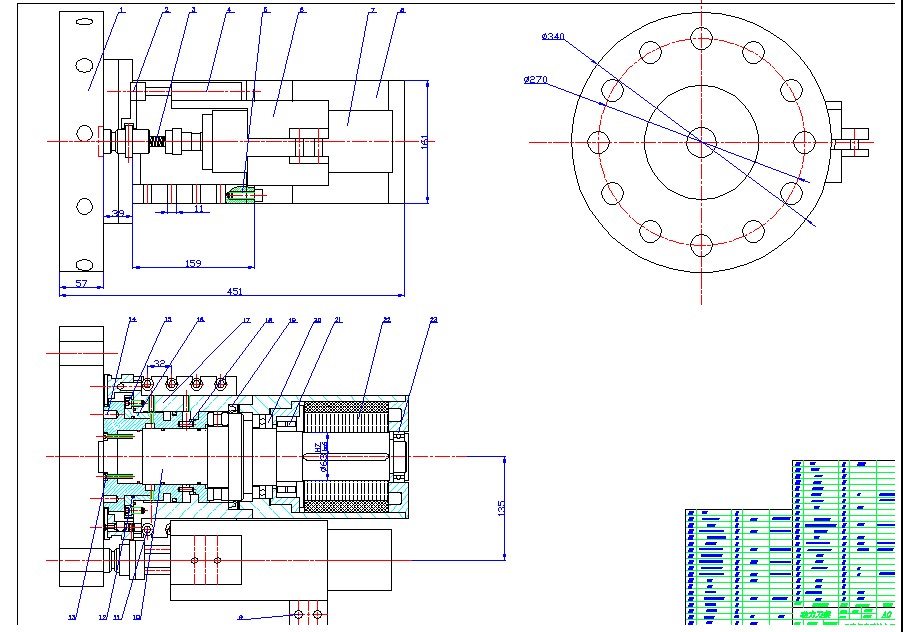Click the 451 overall length dimension
The image size is (903, 632).
[234, 291]
